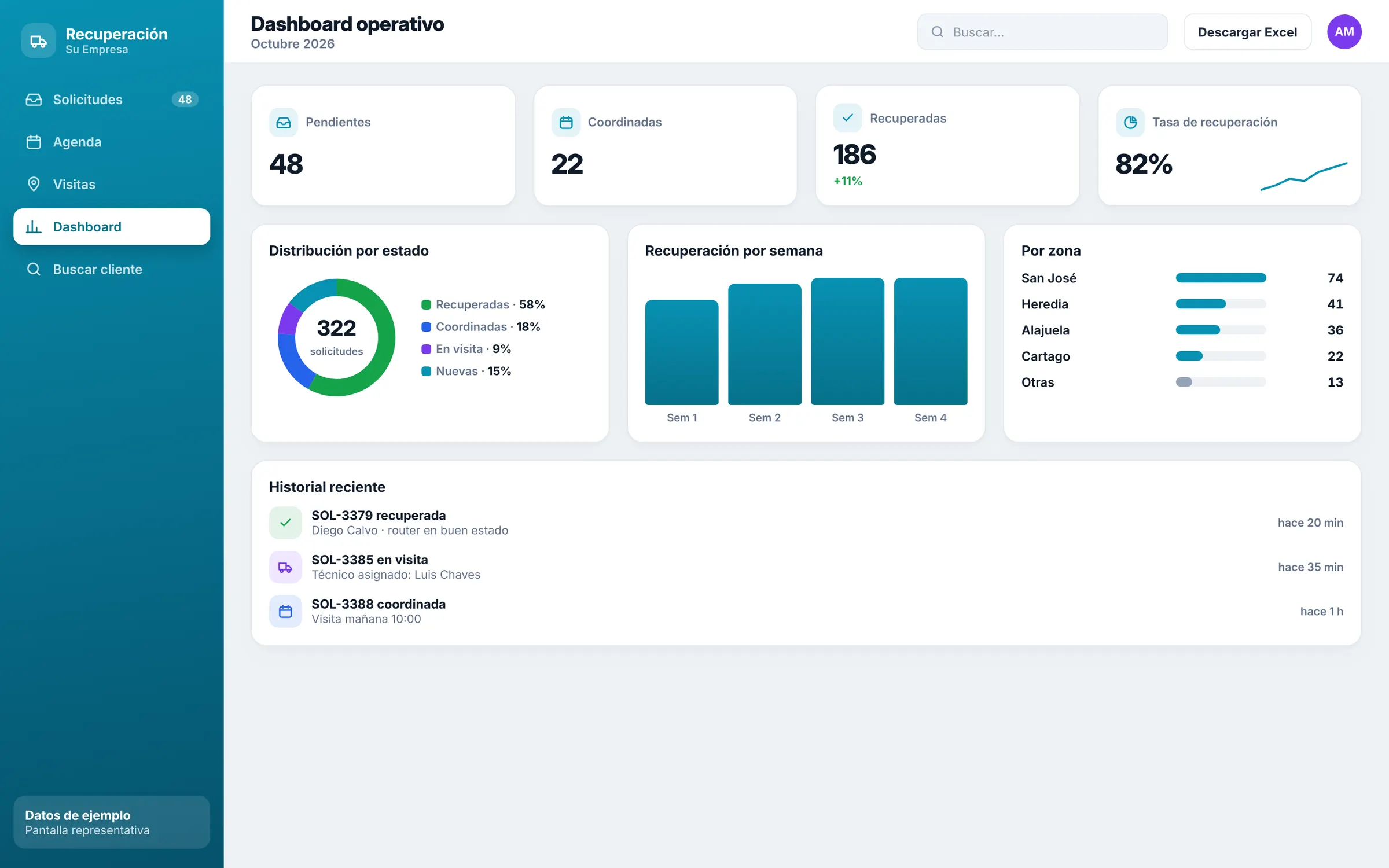Open Buscar cliente in the sidebar
1389x868 pixels.
pyautogui.click(x=112, y=269)
